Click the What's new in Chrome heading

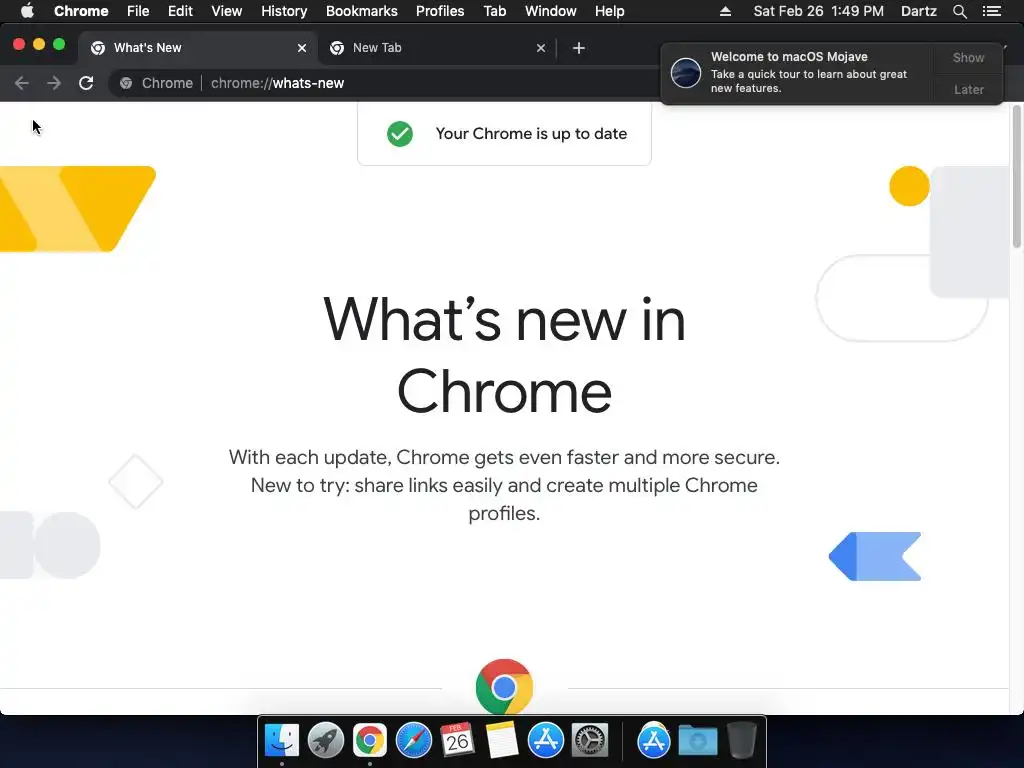(x=504, y=355)
